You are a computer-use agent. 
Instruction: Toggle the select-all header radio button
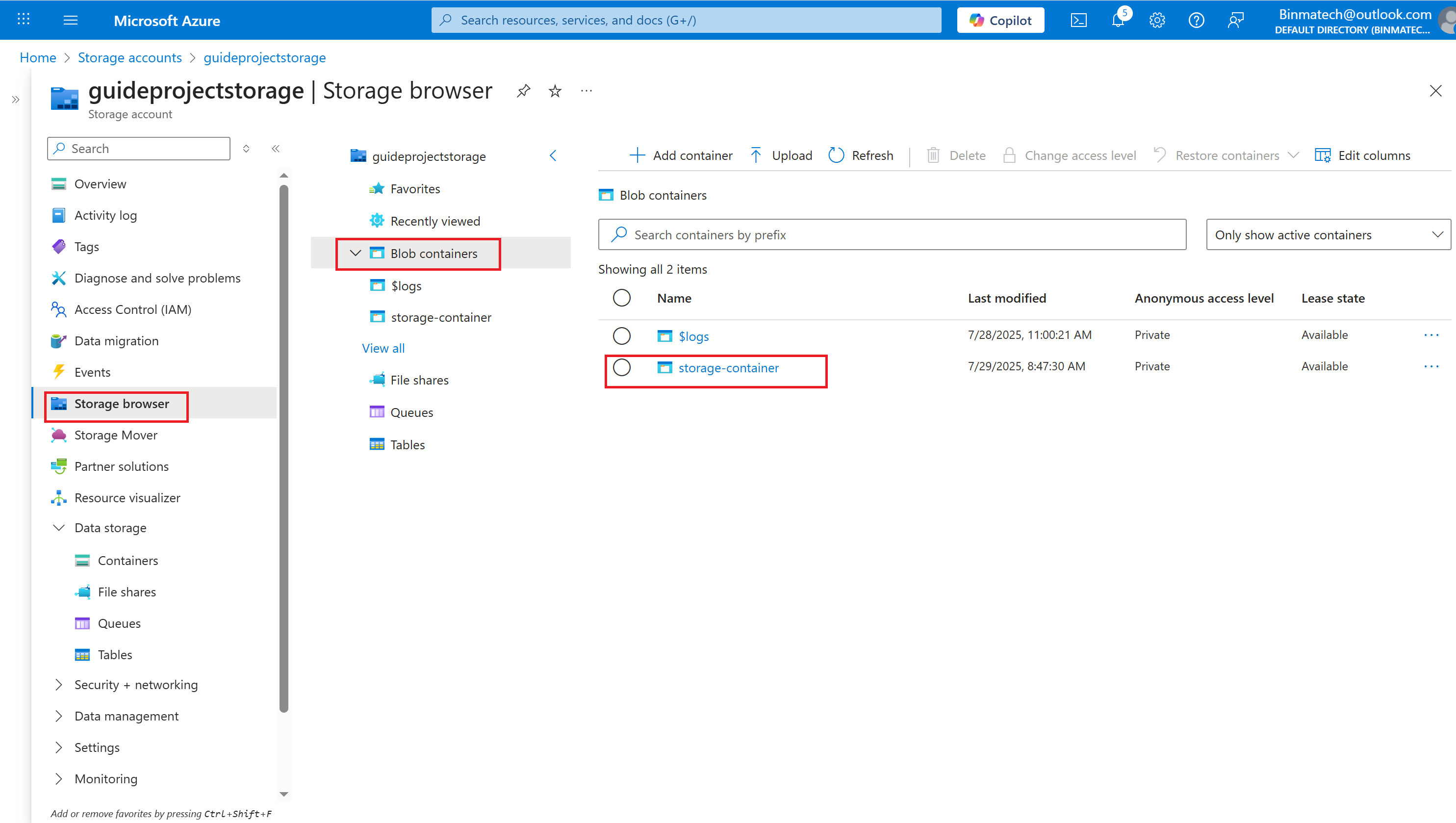622,298
